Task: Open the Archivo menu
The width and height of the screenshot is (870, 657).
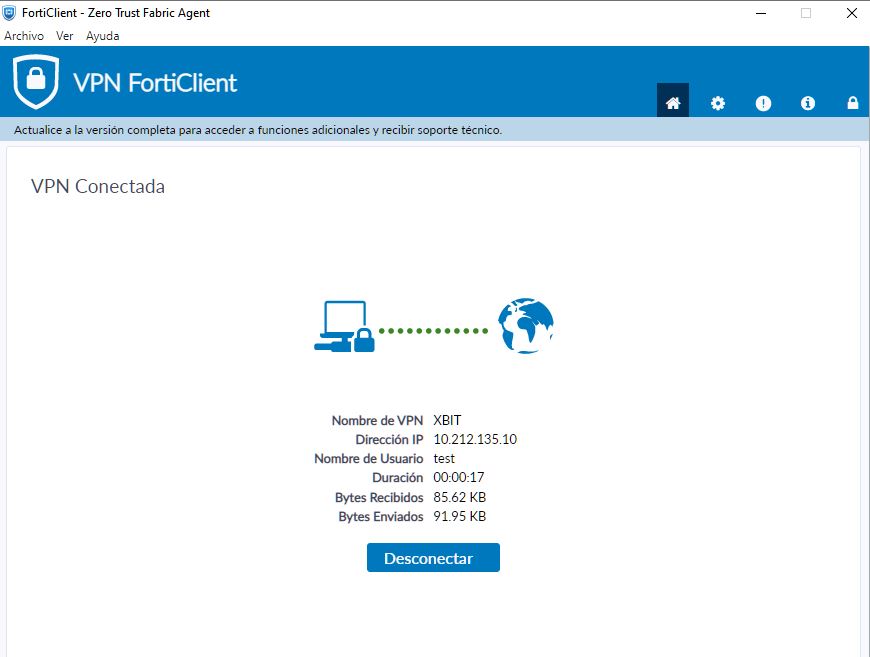Action: [24, 36]
